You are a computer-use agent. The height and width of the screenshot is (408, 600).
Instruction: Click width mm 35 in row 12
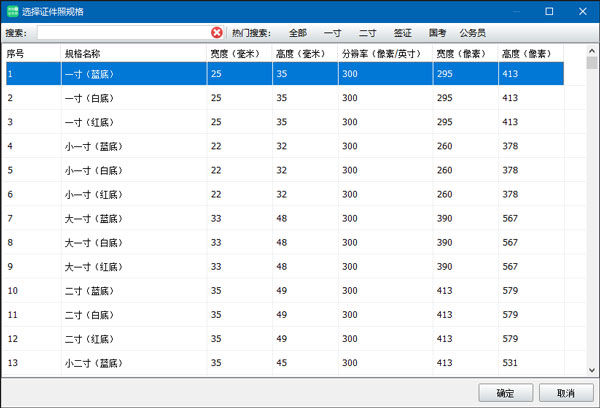tap(216, 339)
